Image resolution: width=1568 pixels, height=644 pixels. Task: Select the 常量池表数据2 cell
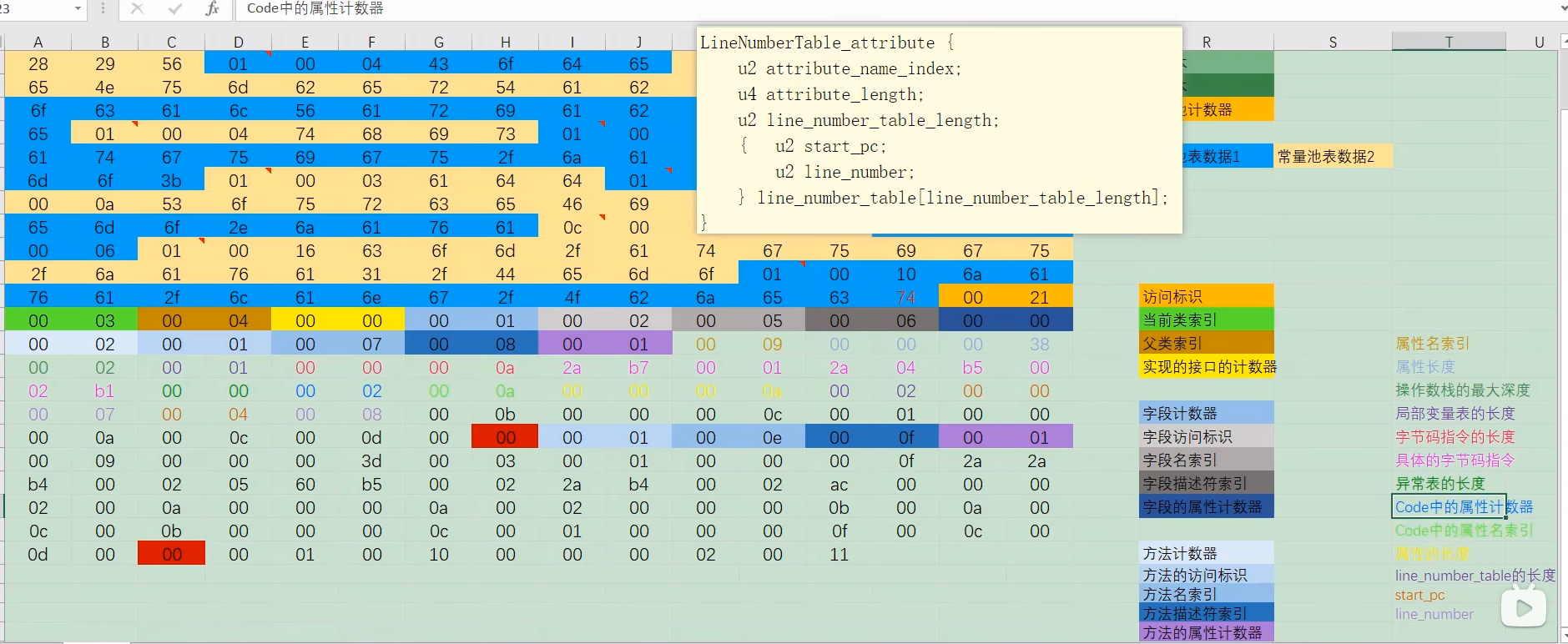click(x=1333, y=156)
